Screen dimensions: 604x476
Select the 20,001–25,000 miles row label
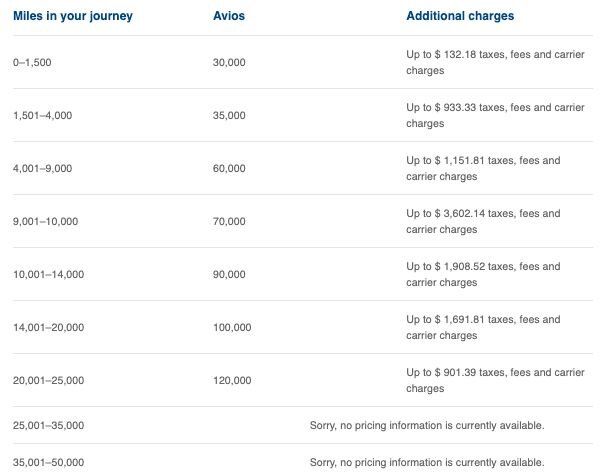48,380
